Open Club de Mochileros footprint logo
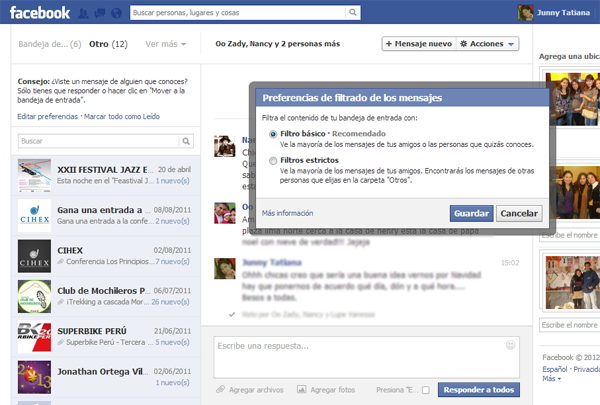This screenshot has width=600, height=405. click(x=34, y=297)
